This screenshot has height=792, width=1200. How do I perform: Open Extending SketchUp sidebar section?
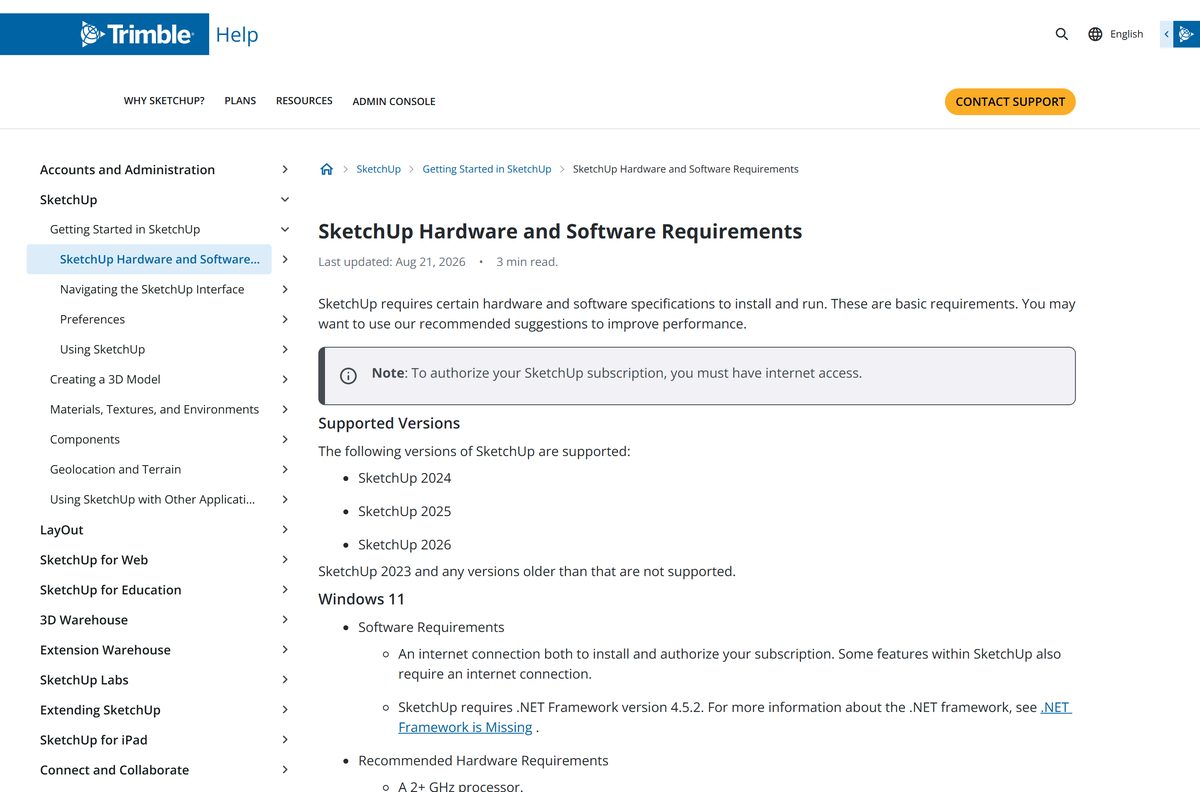pos(100,710)
